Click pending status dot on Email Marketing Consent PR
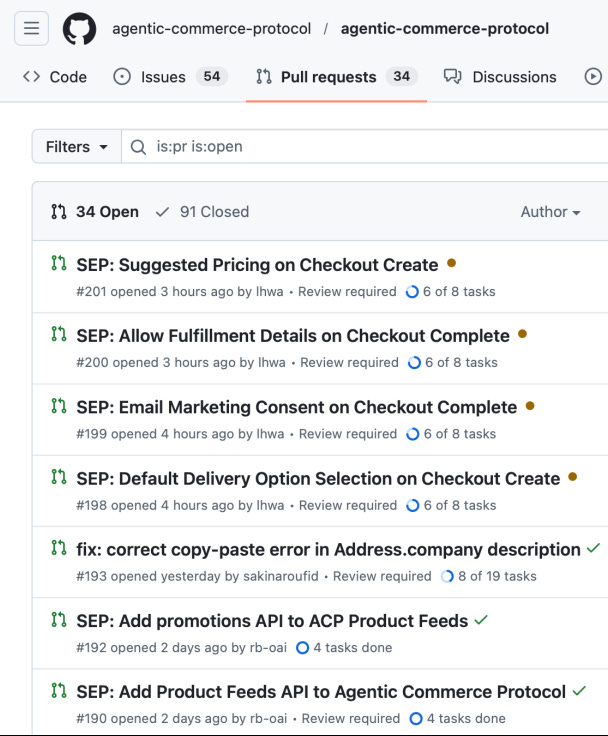Viewport: 608px width, 736px height. tap(530, 406)
